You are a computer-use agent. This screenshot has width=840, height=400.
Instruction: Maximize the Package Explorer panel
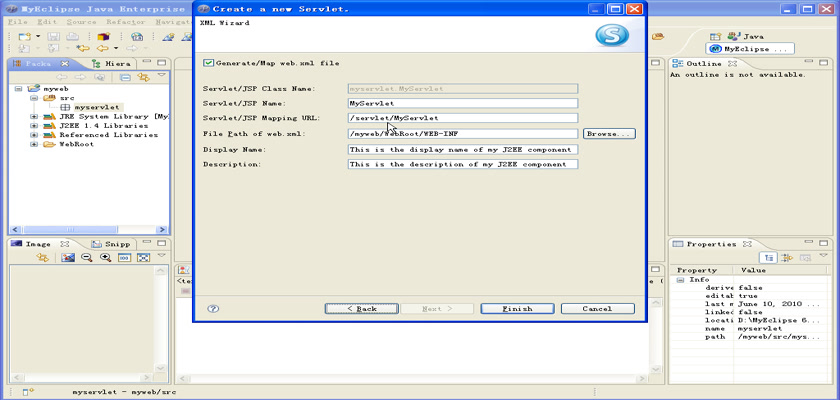pyautogui.click(x=161, y=63)
